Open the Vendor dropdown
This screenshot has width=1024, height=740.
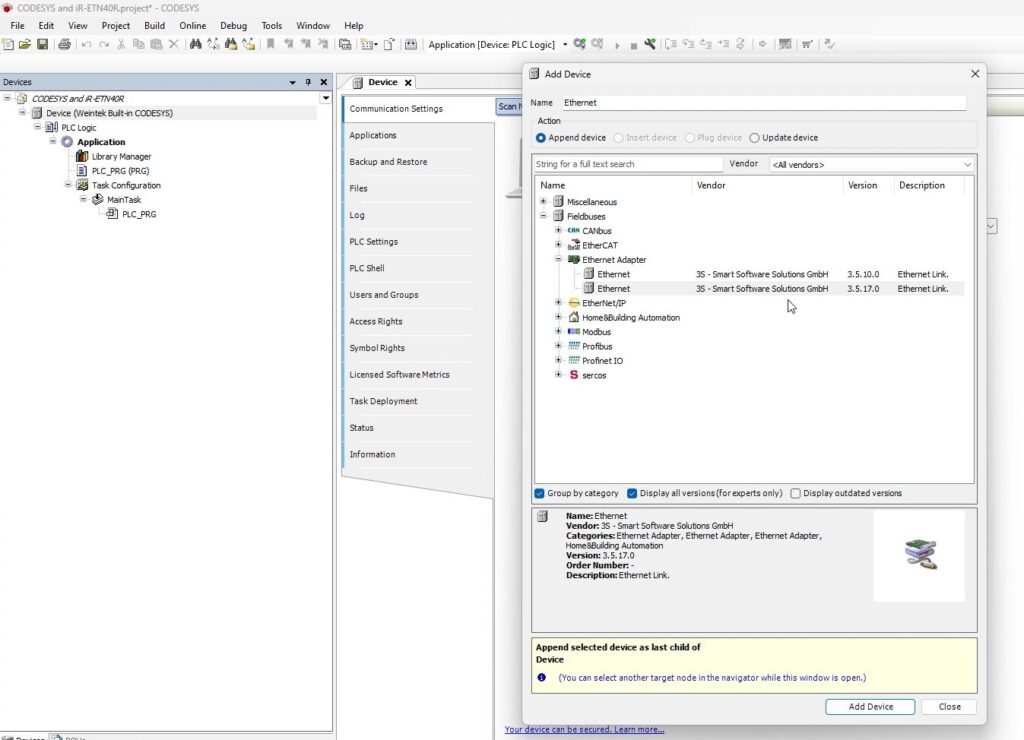[871, 165]
